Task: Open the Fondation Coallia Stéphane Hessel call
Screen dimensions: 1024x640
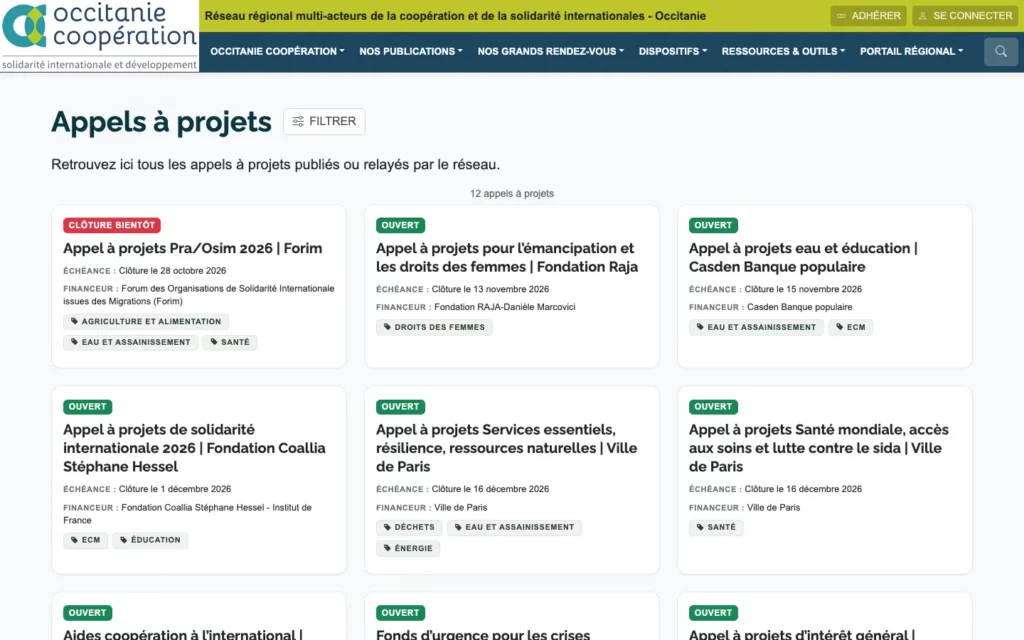Action: tap(194, 448)
